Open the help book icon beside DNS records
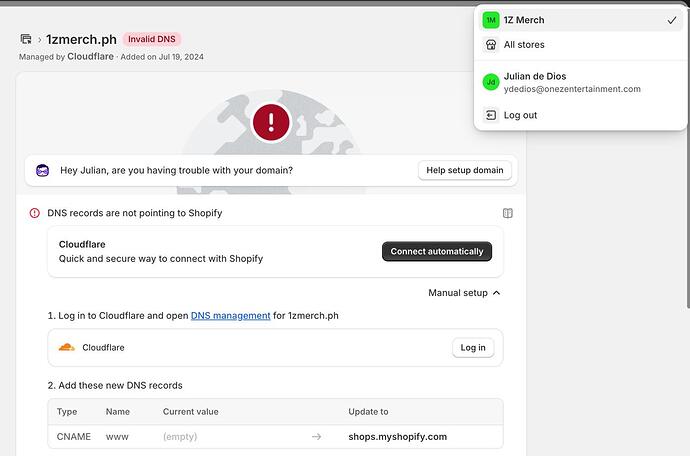The height and width of the screenshot is (456, 690). click(507, 213)
